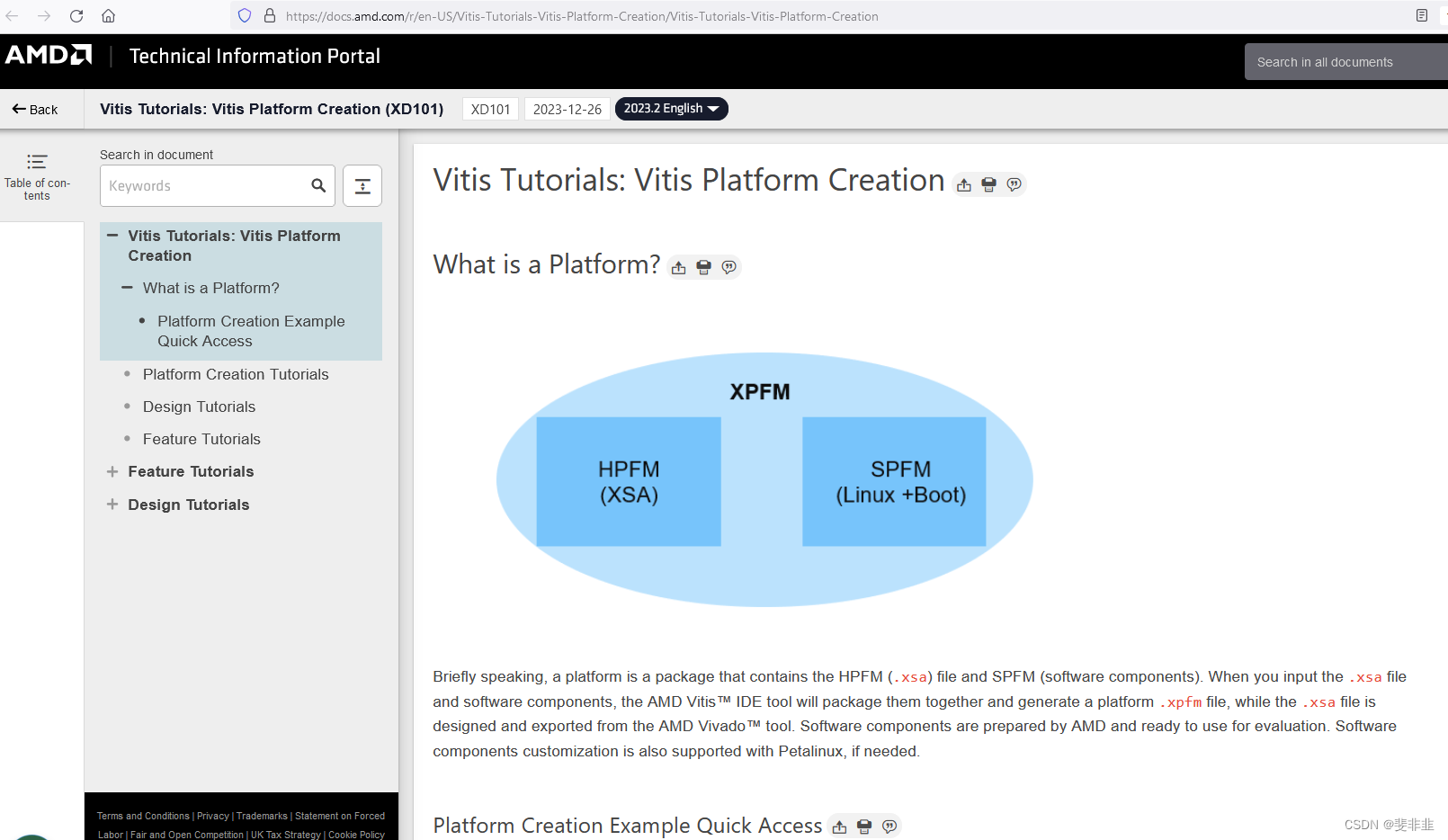
Task: Click the Back button
Action: (34, 108)
